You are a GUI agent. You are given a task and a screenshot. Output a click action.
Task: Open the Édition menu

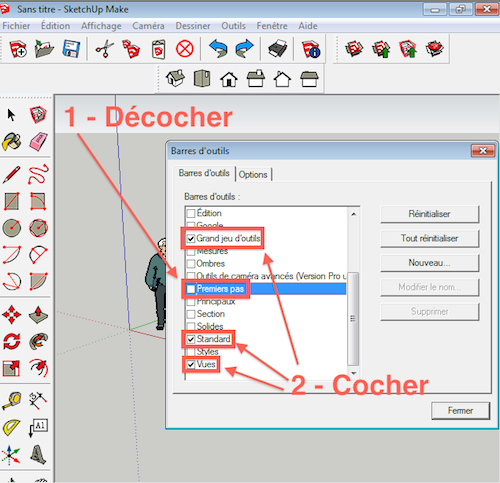(55, 26)
